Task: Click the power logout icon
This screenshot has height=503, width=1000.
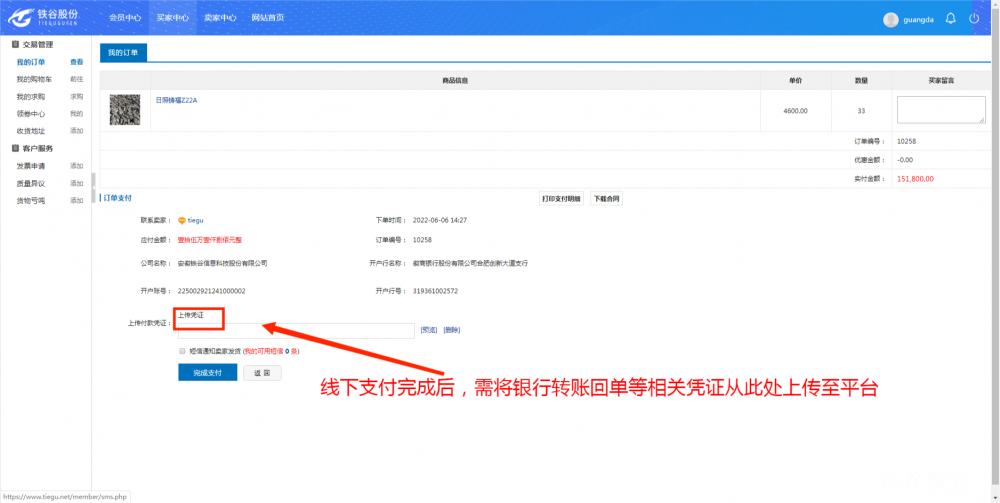Action: tap(974, 18)
